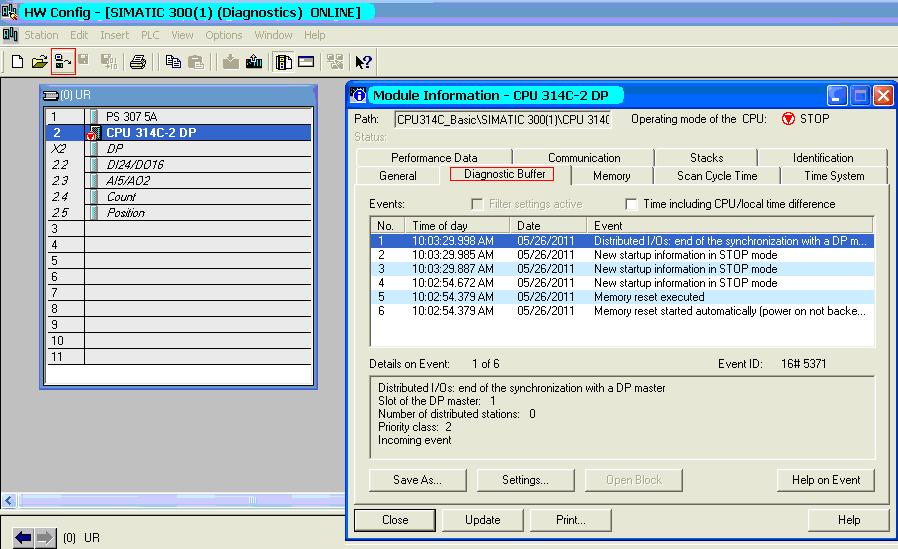Select Memory reset started automatically event

tap(622, 311)
